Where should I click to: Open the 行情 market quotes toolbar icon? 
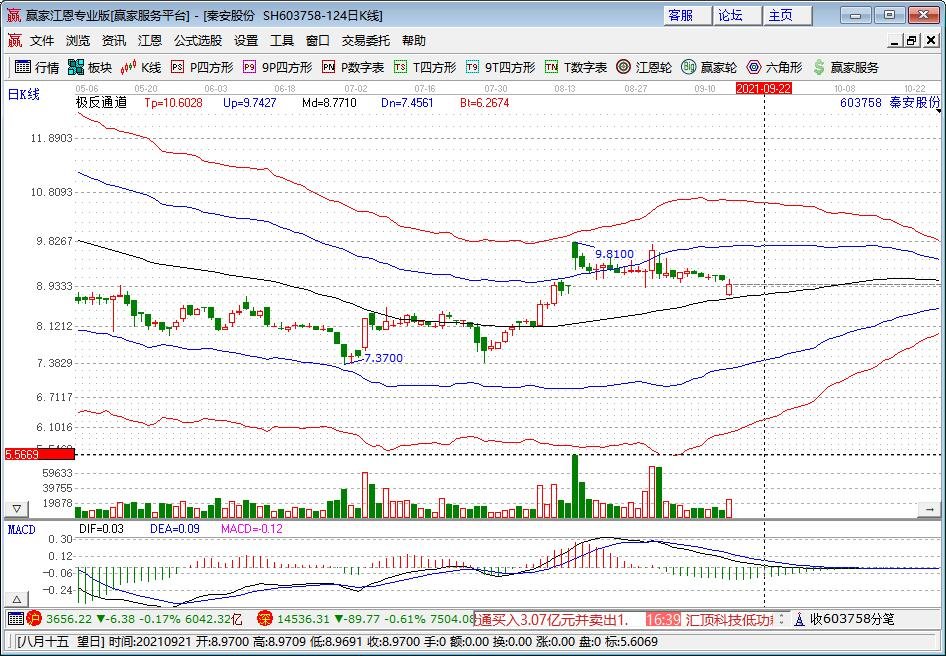pyautogui.click(x=36, y=67)
